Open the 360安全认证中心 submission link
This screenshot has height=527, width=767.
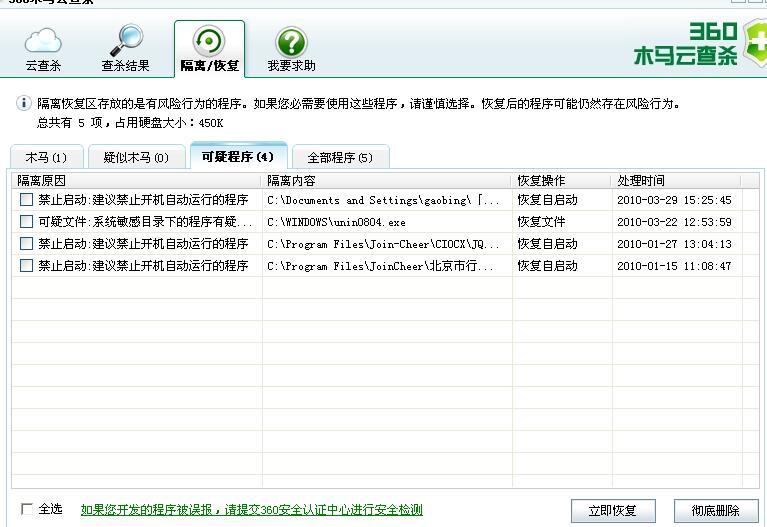(251, 509)
